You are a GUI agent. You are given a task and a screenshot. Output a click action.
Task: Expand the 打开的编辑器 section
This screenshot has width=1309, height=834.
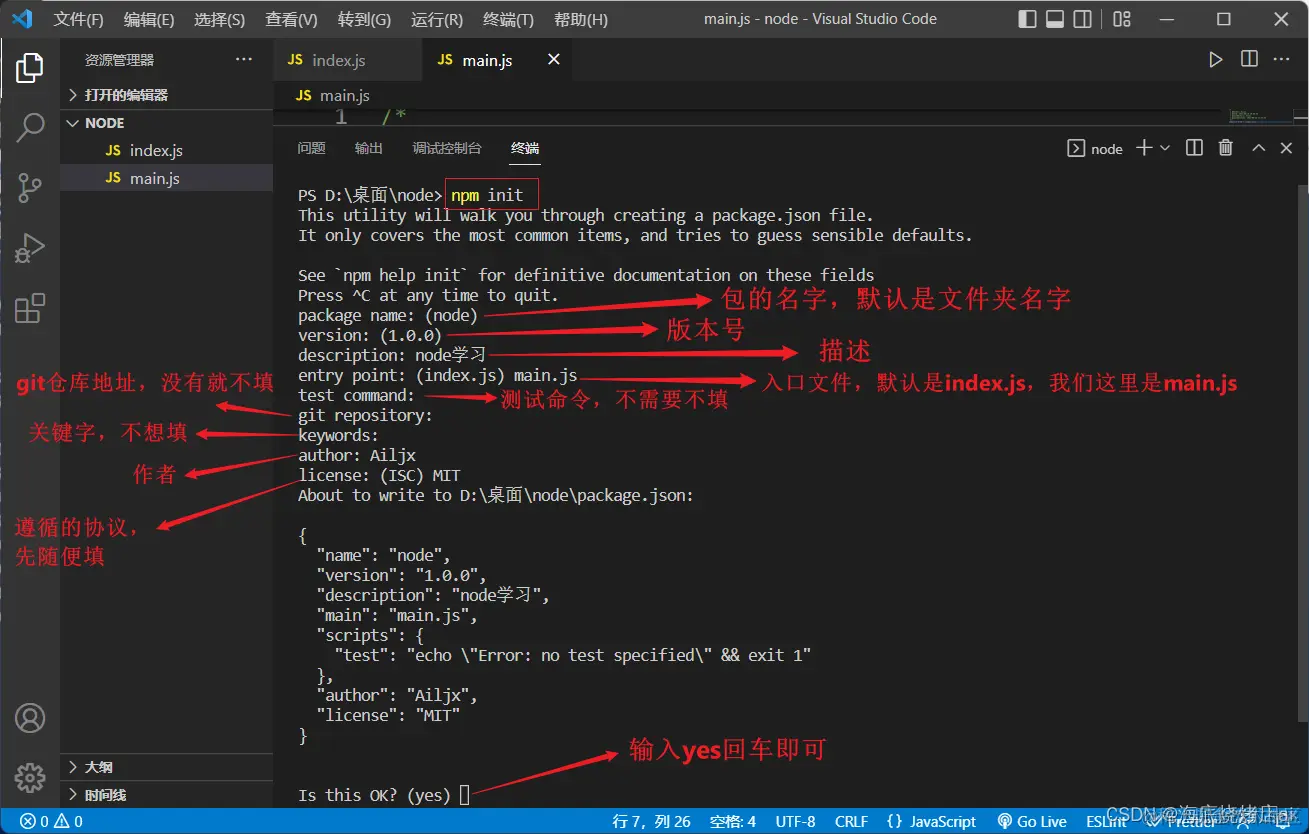166,95
